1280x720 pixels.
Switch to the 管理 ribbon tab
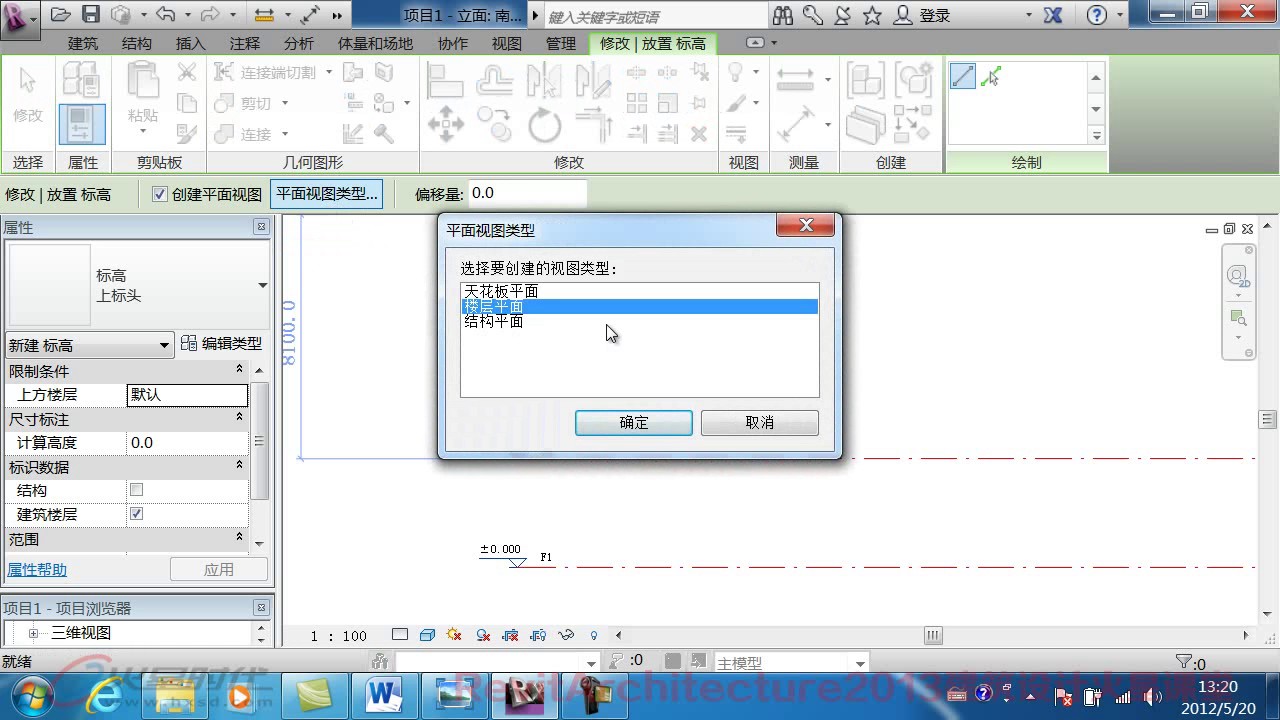click(x=561, y=44)
